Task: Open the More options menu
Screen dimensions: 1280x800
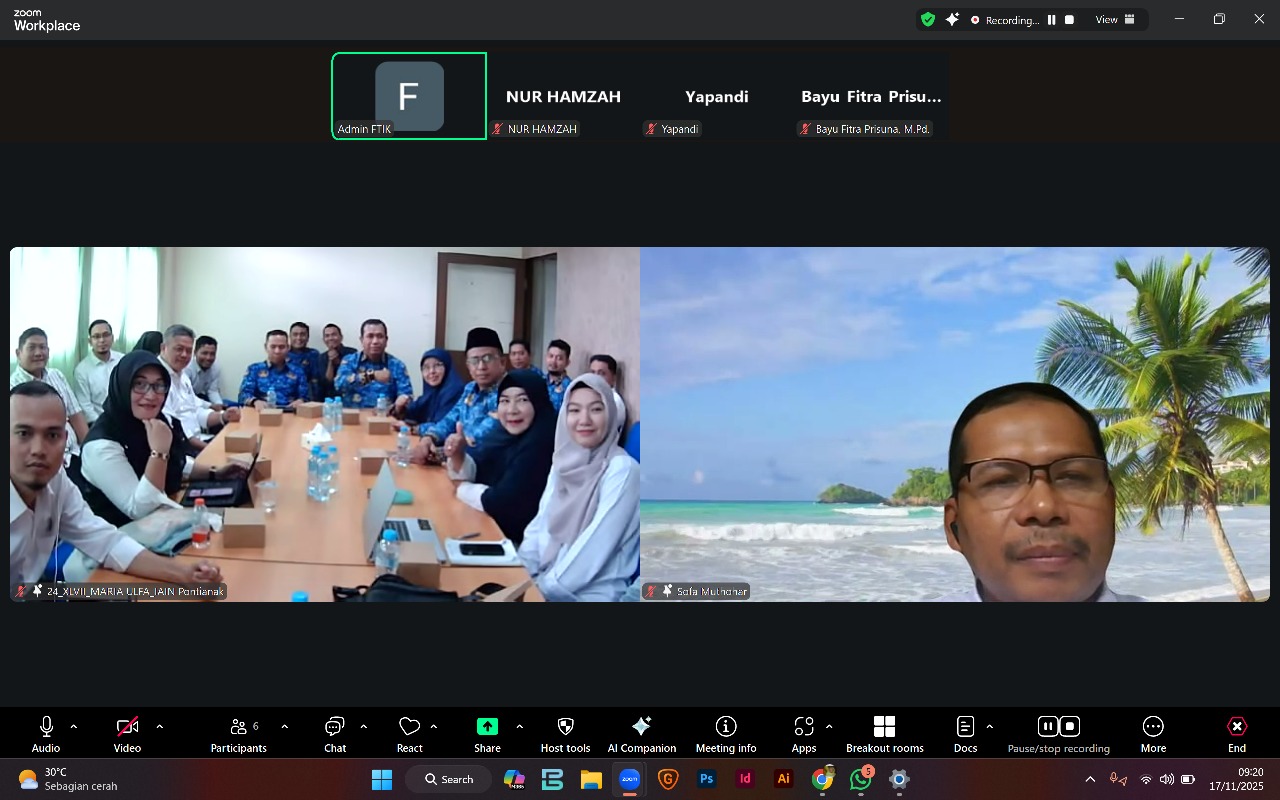Action: (x=1153, y=733)
